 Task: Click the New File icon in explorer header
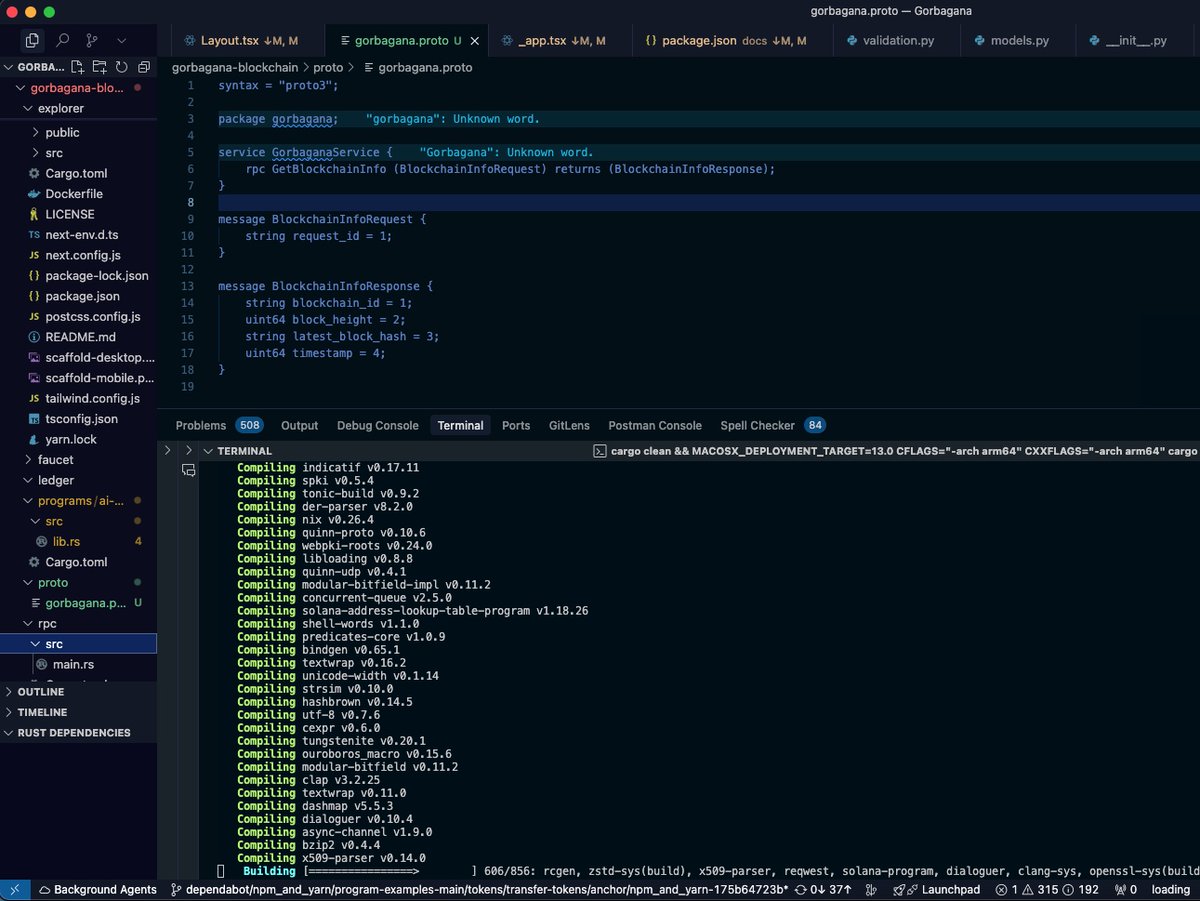77,67
